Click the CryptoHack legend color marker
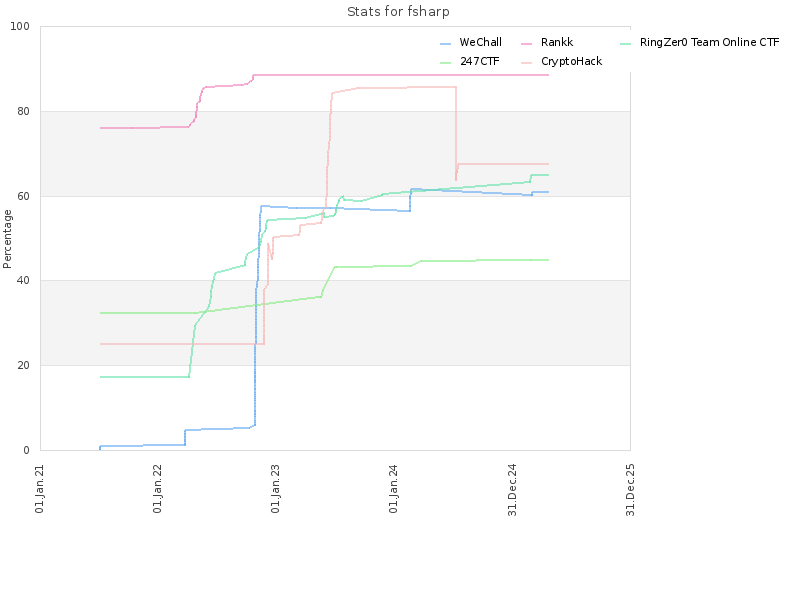The height and width of the screenshot is (600, 800). coord(526,63)
